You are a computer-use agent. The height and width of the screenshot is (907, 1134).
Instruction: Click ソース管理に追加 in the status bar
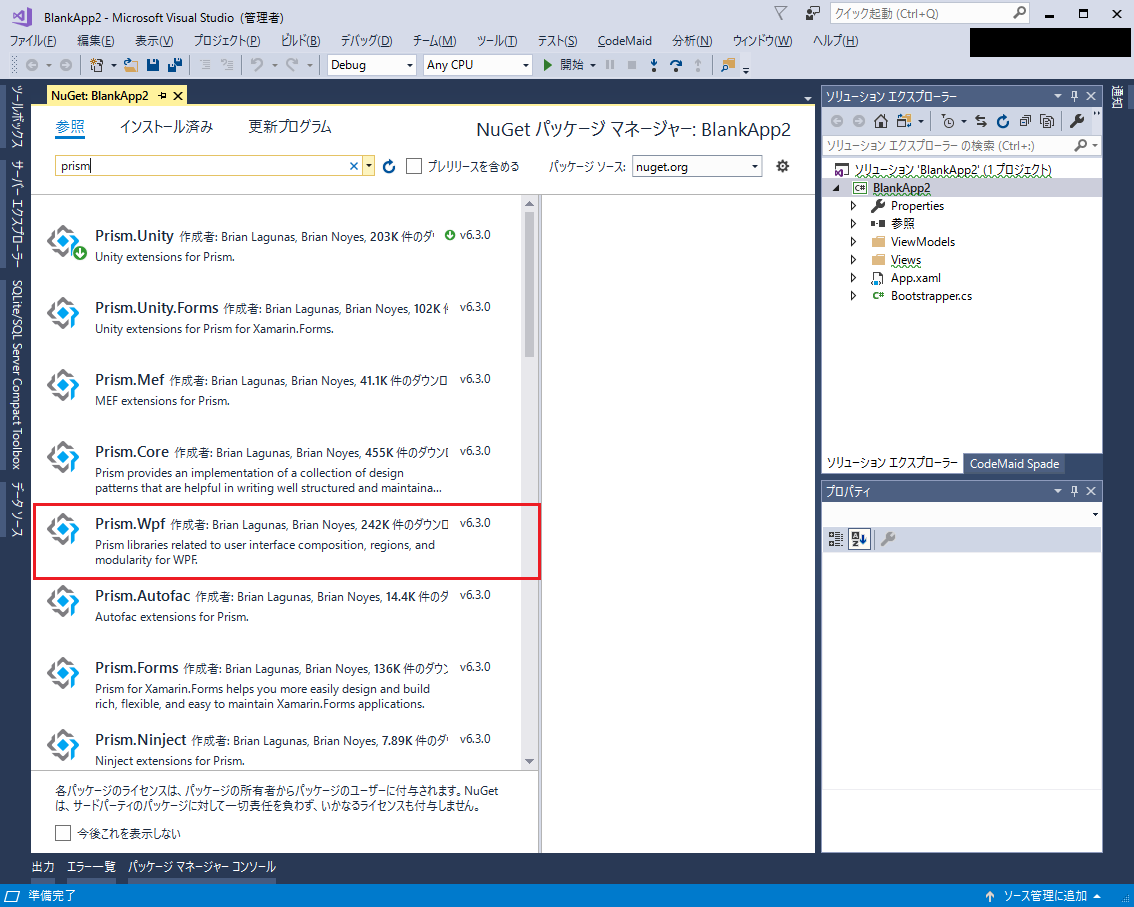point(1044,896)
